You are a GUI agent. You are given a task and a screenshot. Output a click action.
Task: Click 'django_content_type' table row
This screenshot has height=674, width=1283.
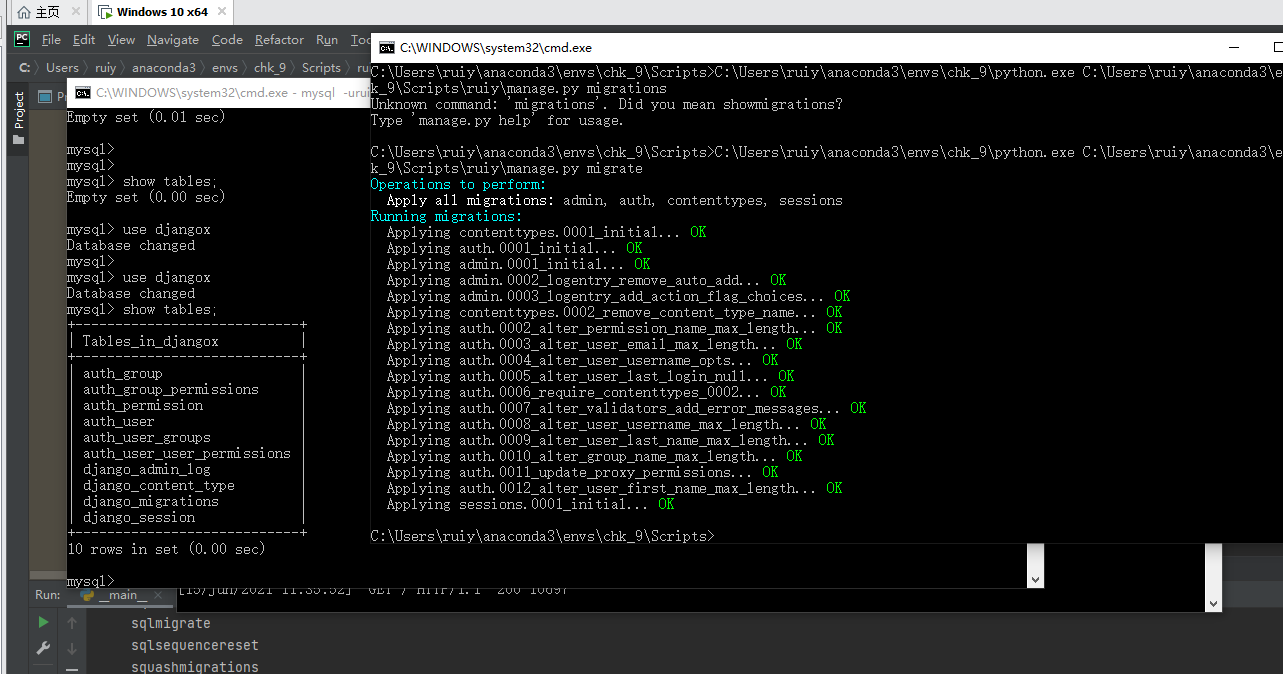tap(158, 485)
